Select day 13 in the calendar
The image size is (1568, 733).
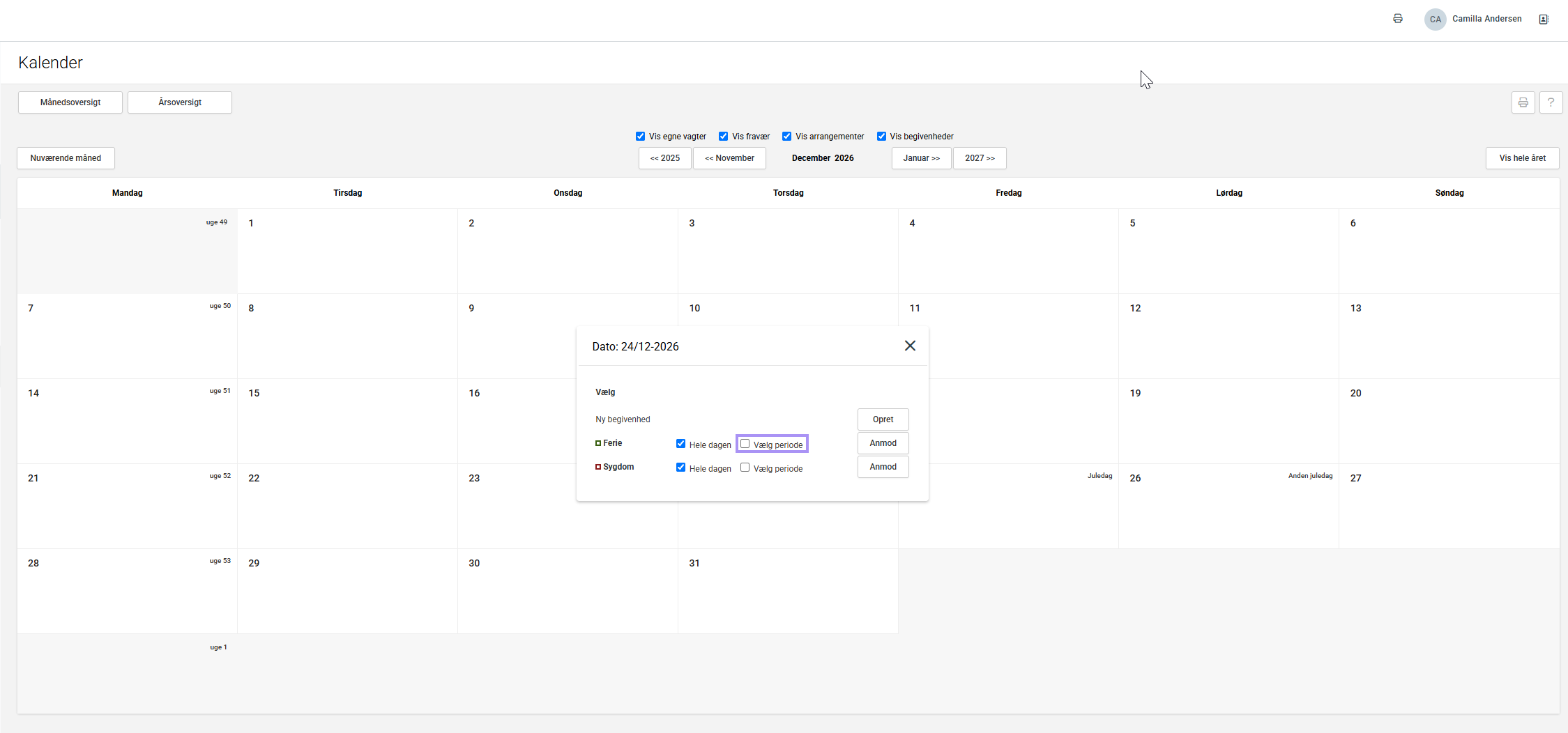[1449, 336]
